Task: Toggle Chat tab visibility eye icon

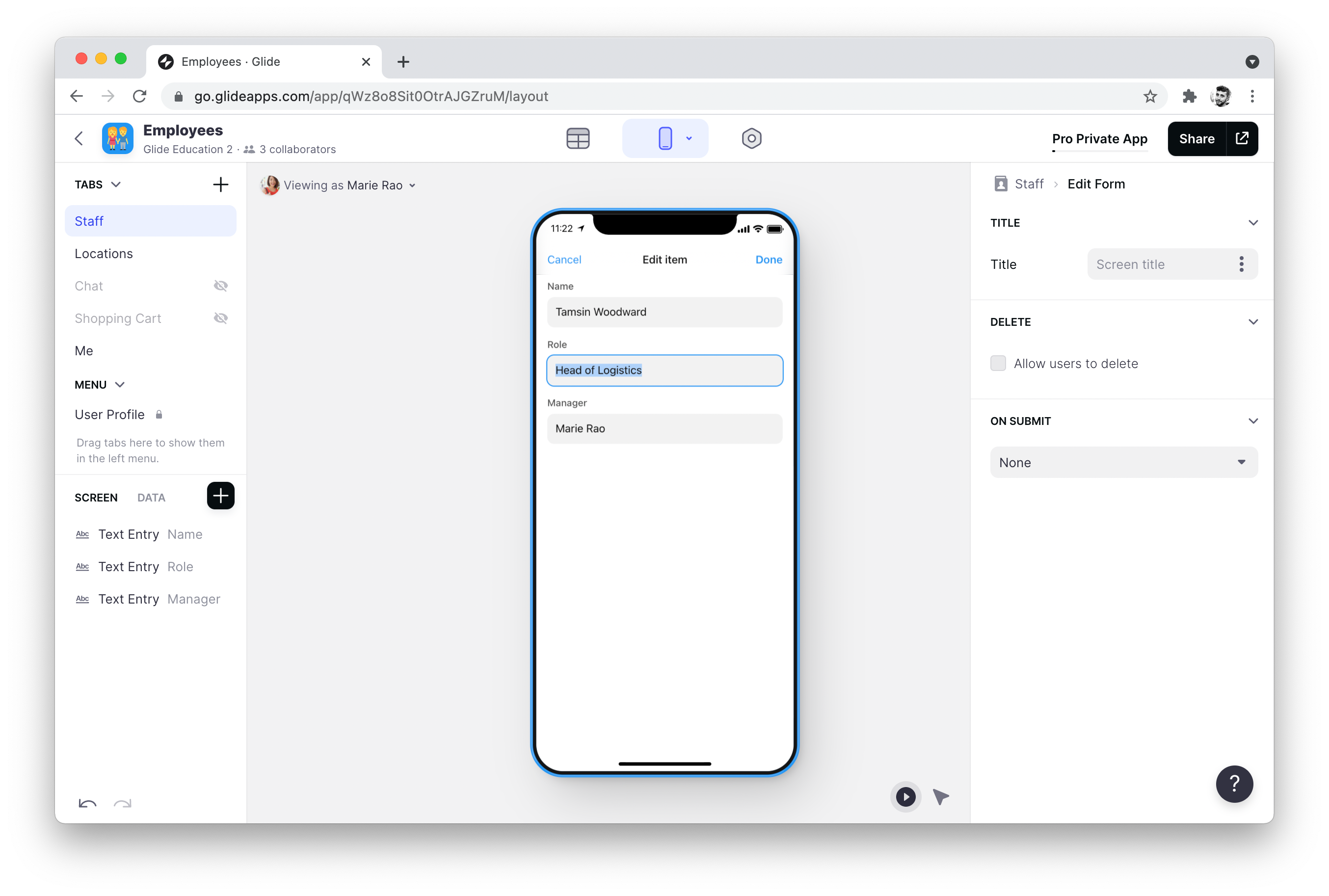Action: (220, 286)
